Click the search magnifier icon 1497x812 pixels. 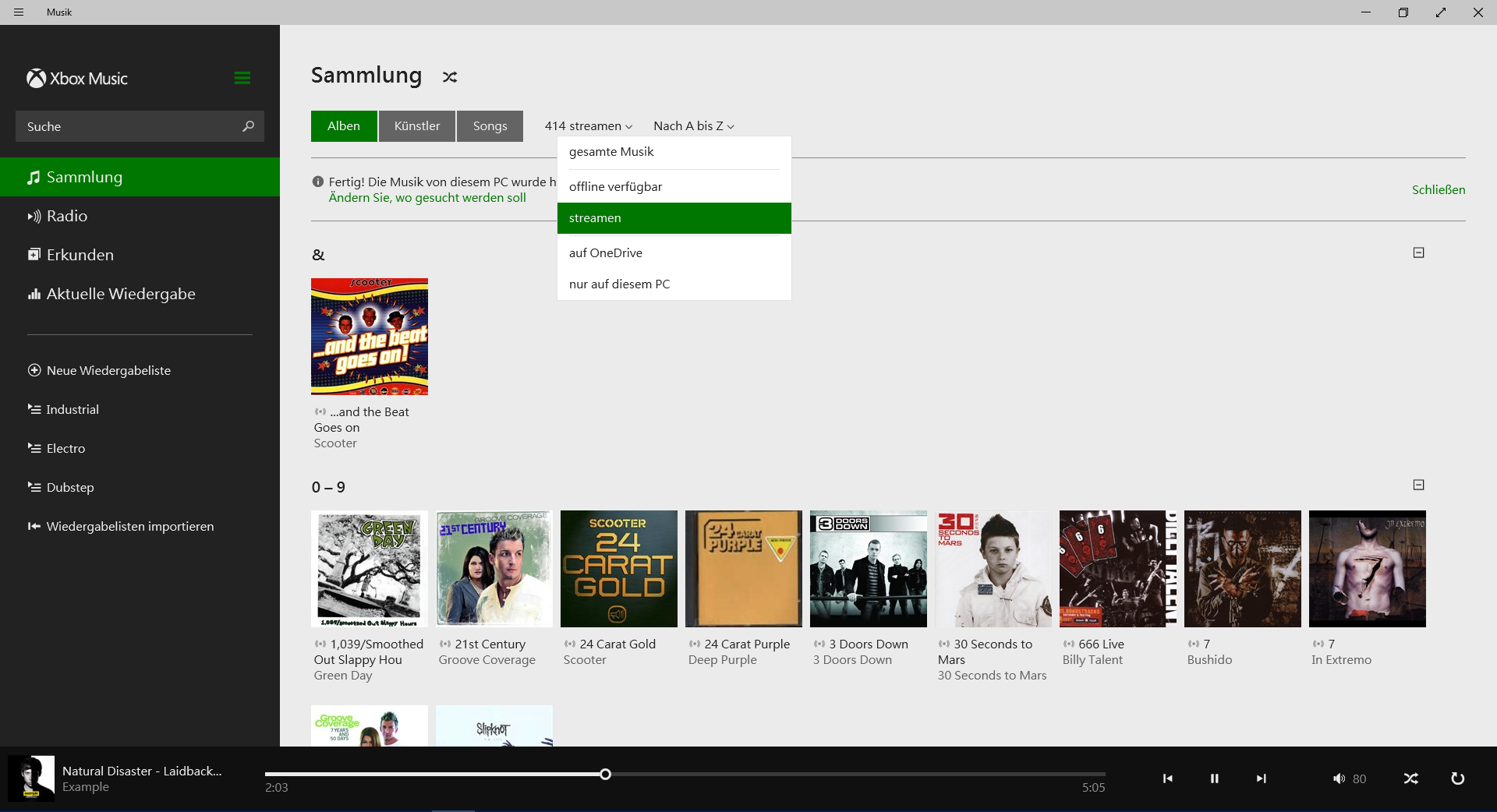coord(248,126)
